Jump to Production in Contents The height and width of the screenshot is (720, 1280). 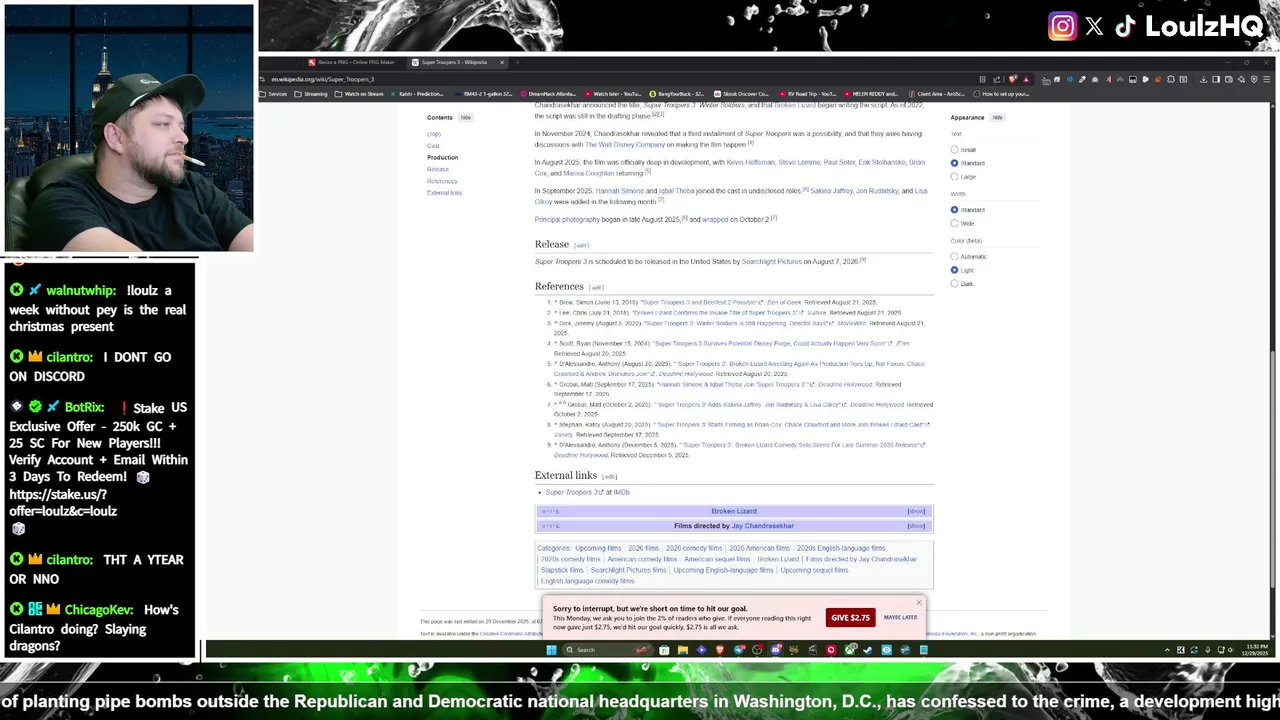click(442, 157)
